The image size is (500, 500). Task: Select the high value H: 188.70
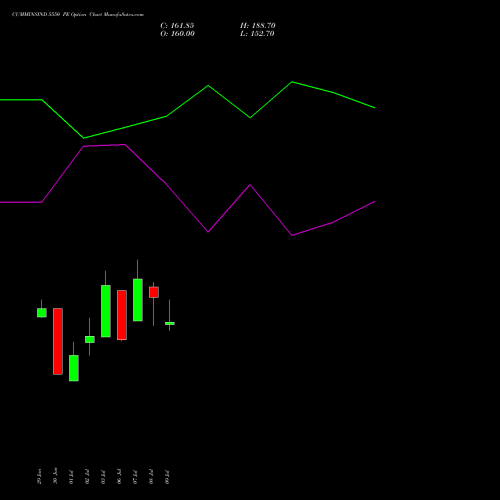point(258,26)
